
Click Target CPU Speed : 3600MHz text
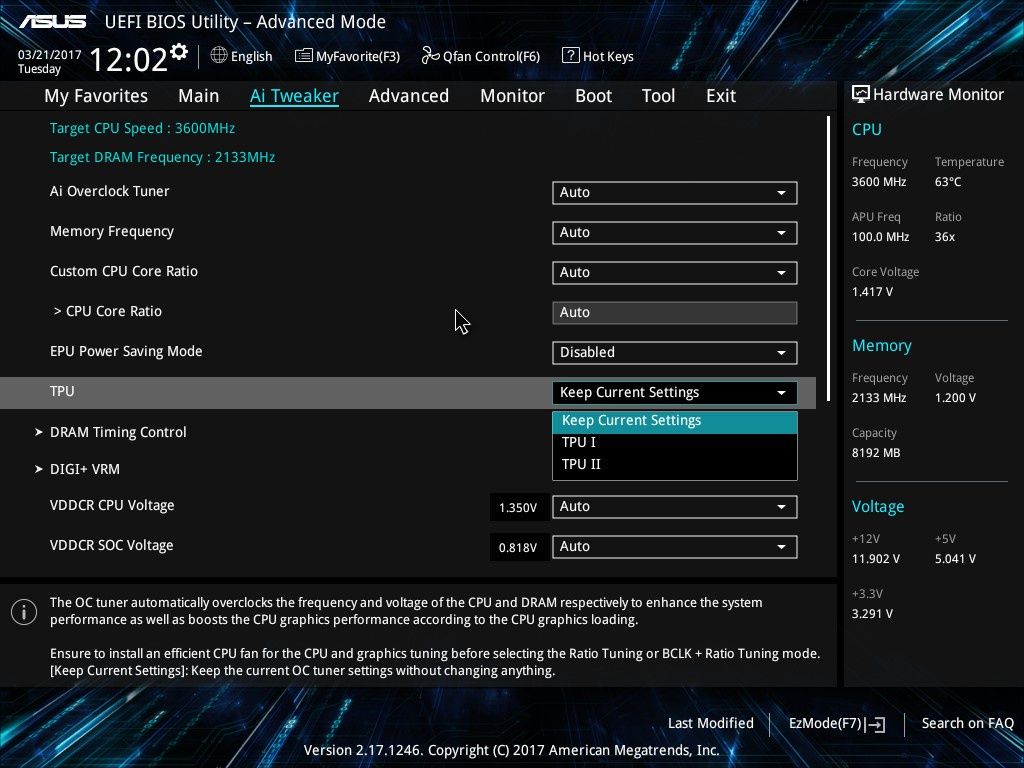[x=142, y=128]
